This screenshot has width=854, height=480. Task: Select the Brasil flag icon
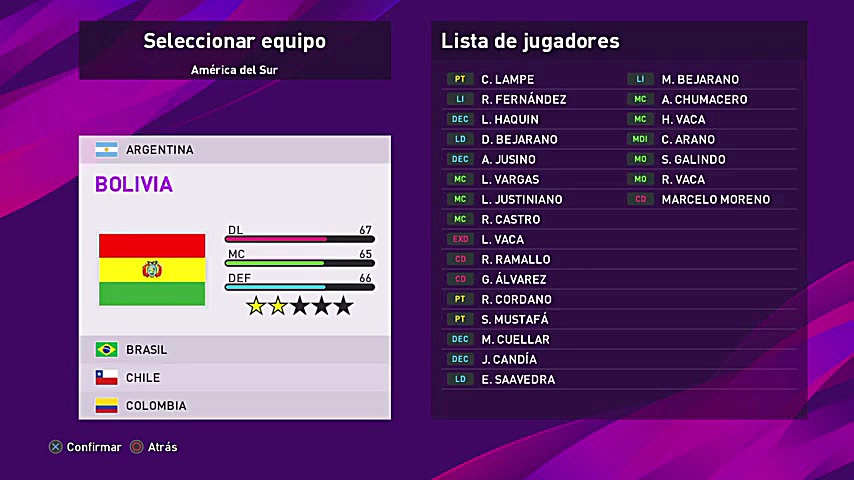tap(107, 350)
